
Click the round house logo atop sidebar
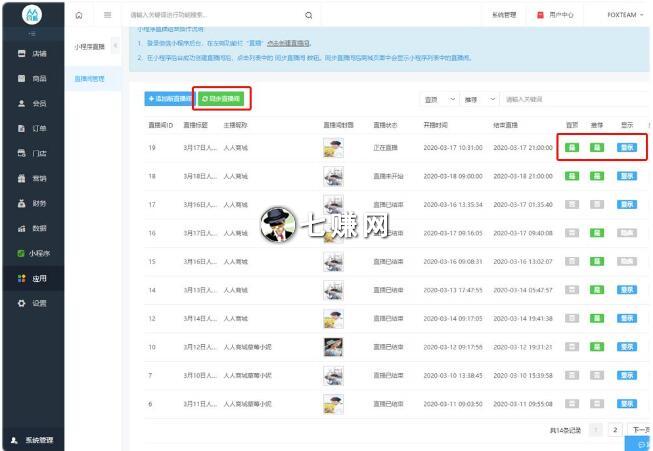point(32,15)
